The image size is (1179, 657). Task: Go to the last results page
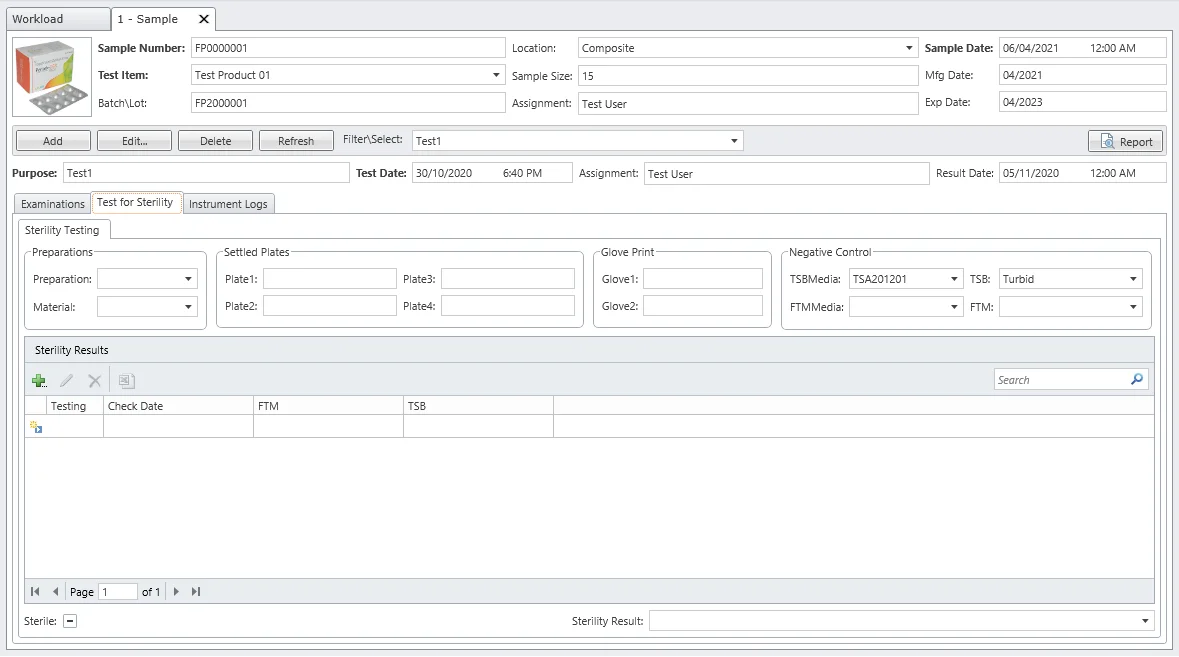pos(196,592)
